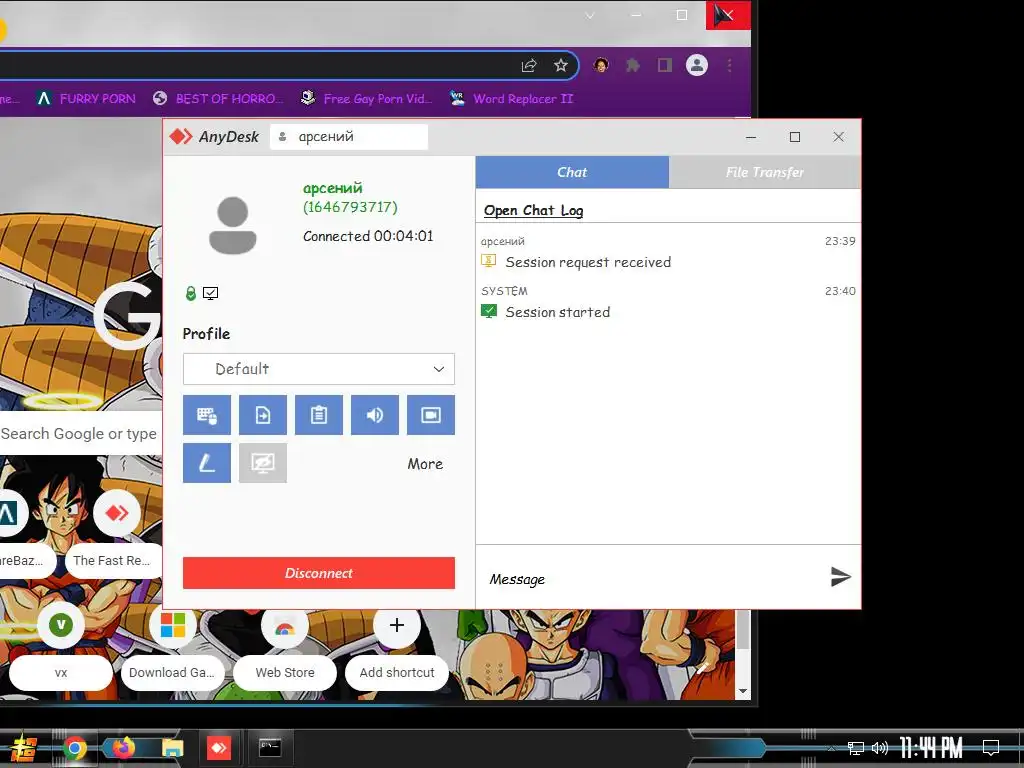Screen dimensions: 1024x768
Task: Click the green lock security icon
Action: click(191, 293)
